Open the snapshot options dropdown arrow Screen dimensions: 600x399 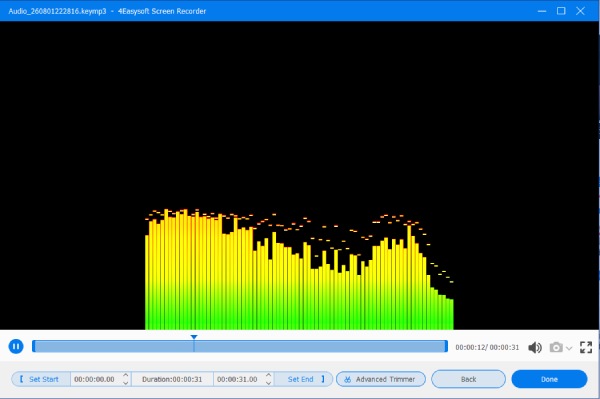[x=569, y=348]
